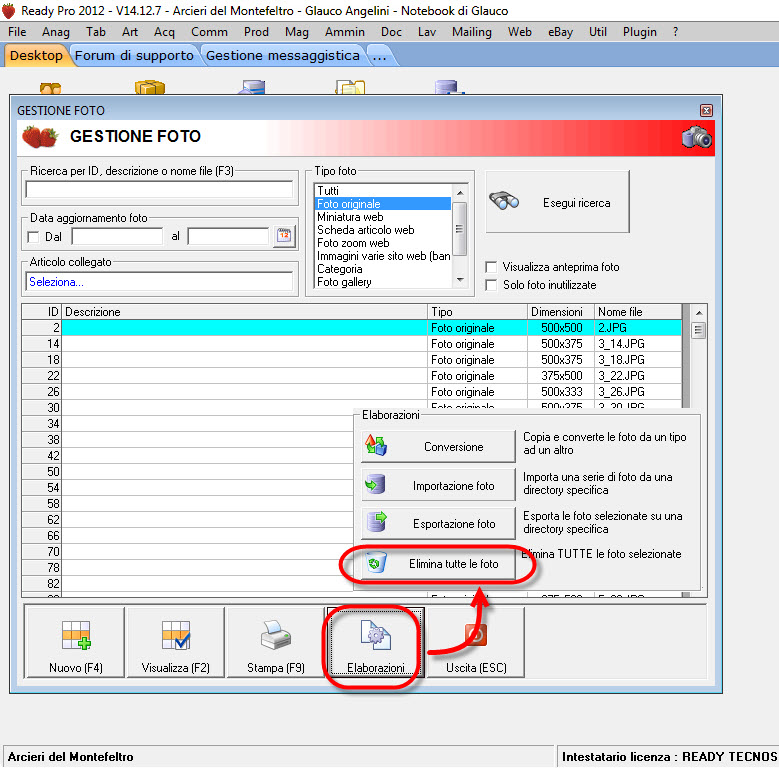Switch to the Forum di supporto tab
Screen dimensions: 779x768
134,55
